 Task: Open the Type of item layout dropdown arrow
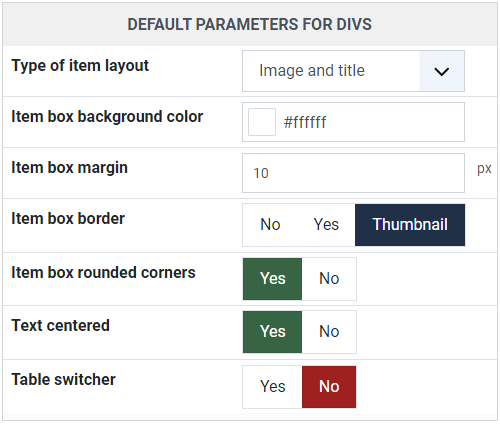click(x=442, y=71)
